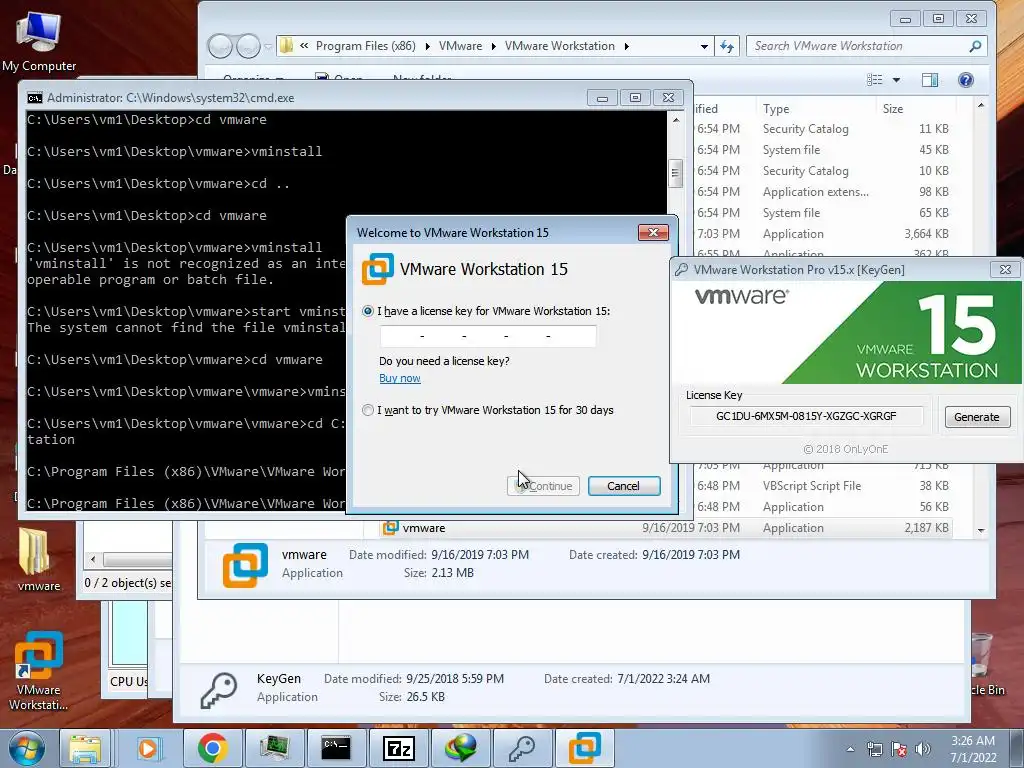
Task: Click VMware Workstation in the address breadcrumb
Action: coord(560,46)
